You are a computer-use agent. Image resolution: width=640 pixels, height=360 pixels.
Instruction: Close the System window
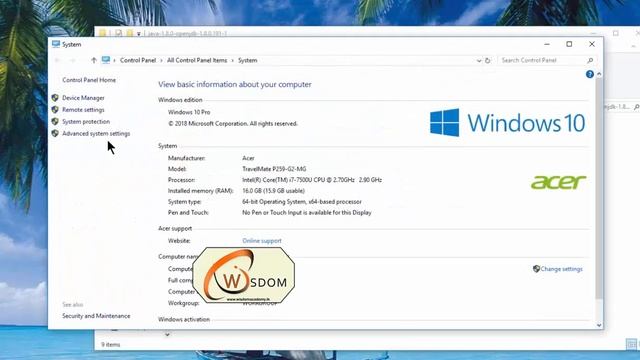coord(592,44)
